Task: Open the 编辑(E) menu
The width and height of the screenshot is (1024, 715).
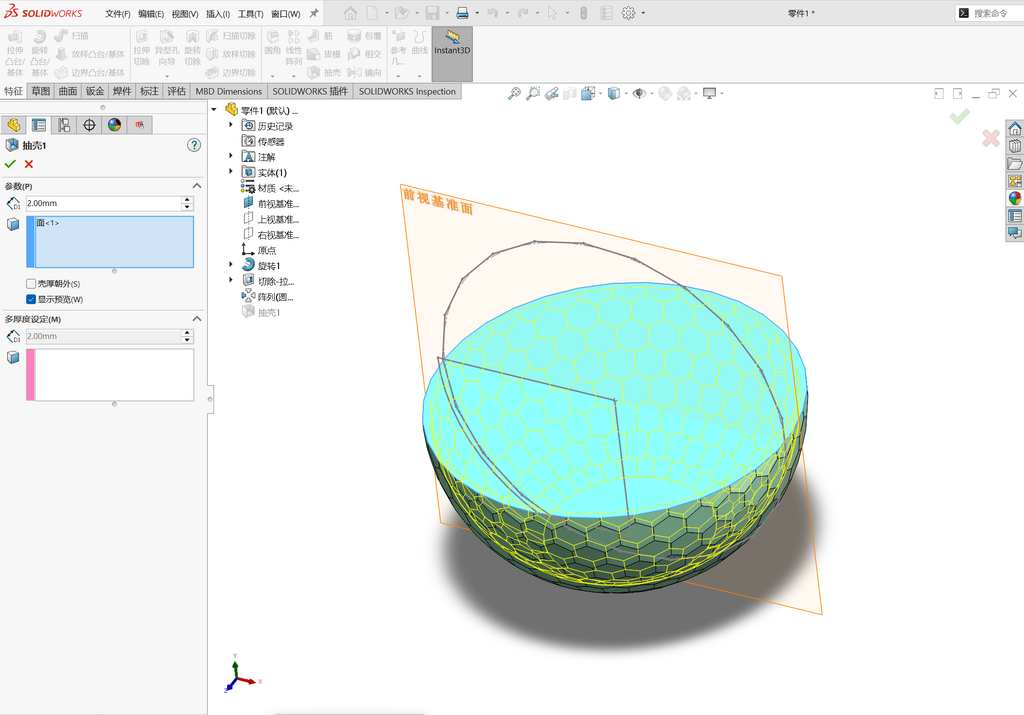Action: [x=151, y=14]
